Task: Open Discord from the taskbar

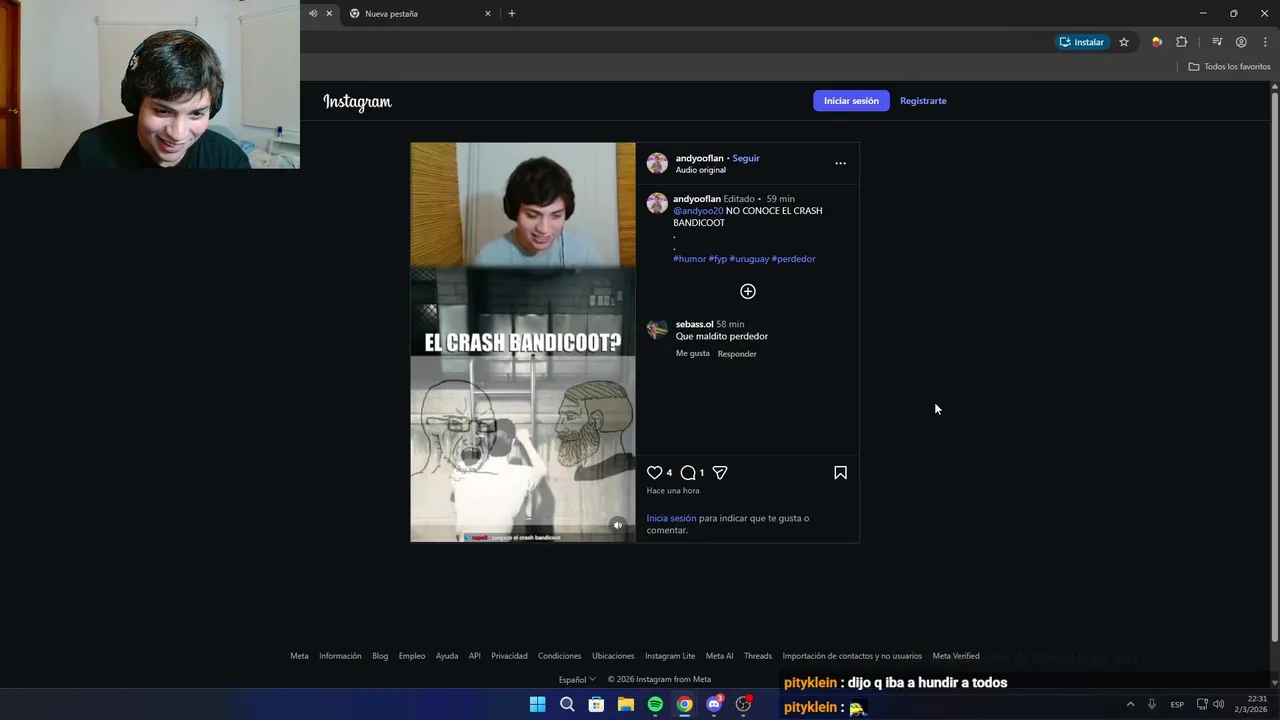Action: (x=714, y=704)
